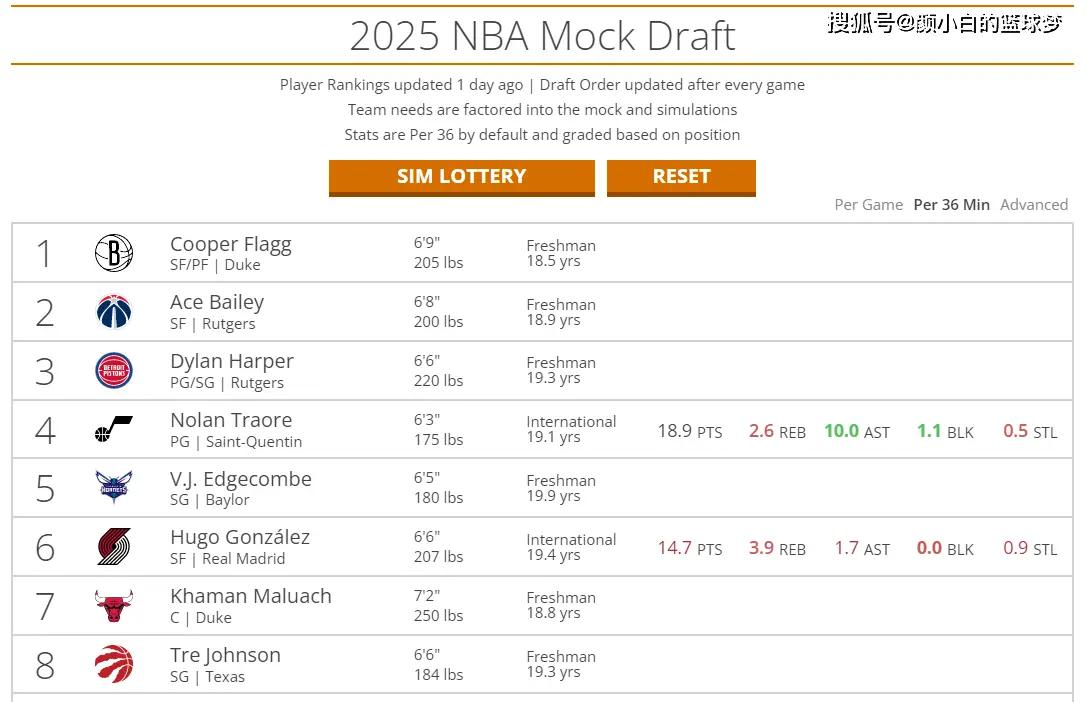1087x702 pixels.
Task: Run the SIM LOTTERY button
Action: [462, 177]
